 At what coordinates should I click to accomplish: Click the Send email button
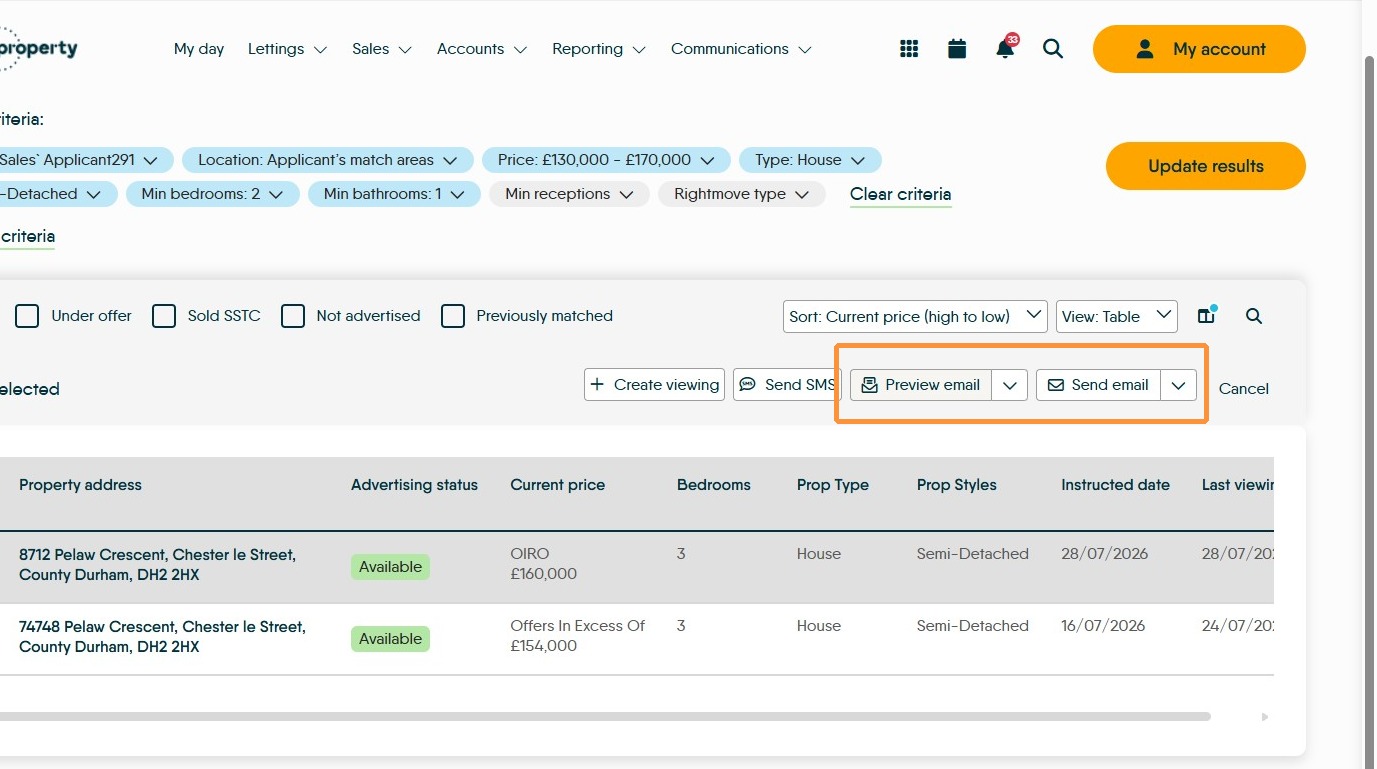point(1098,385)
